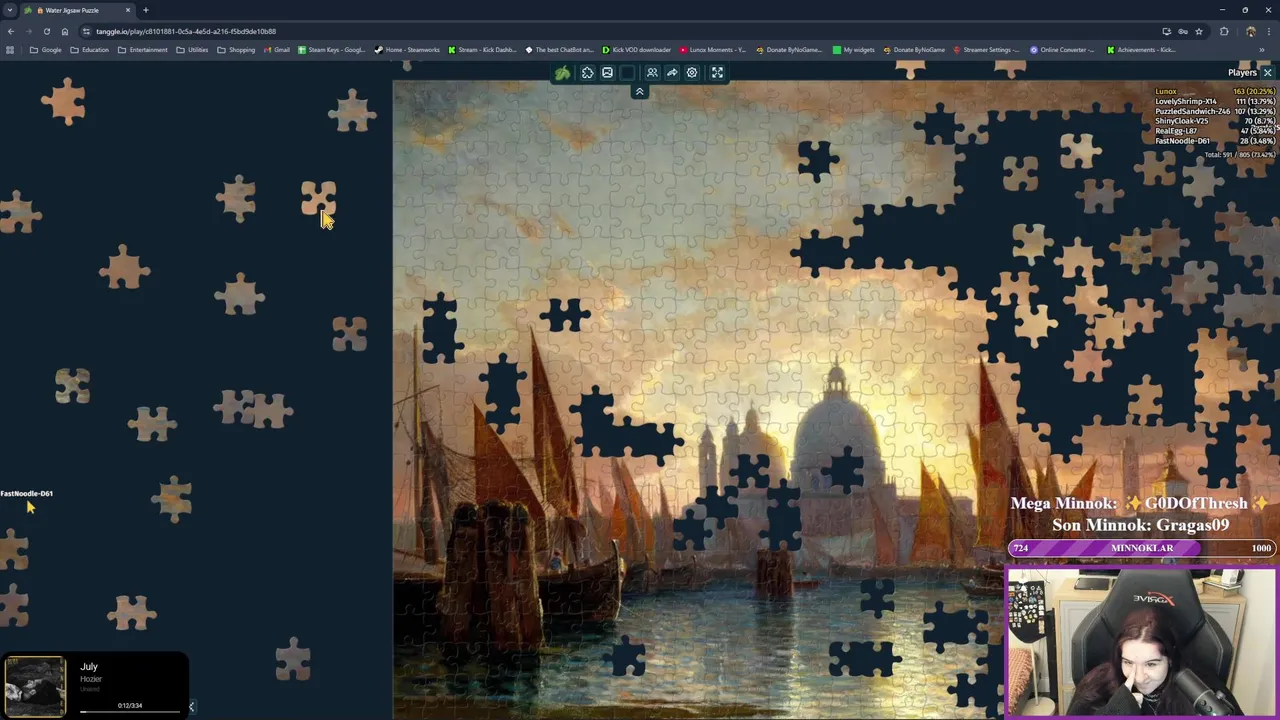Click the Players panel label

click(1242, 72)
